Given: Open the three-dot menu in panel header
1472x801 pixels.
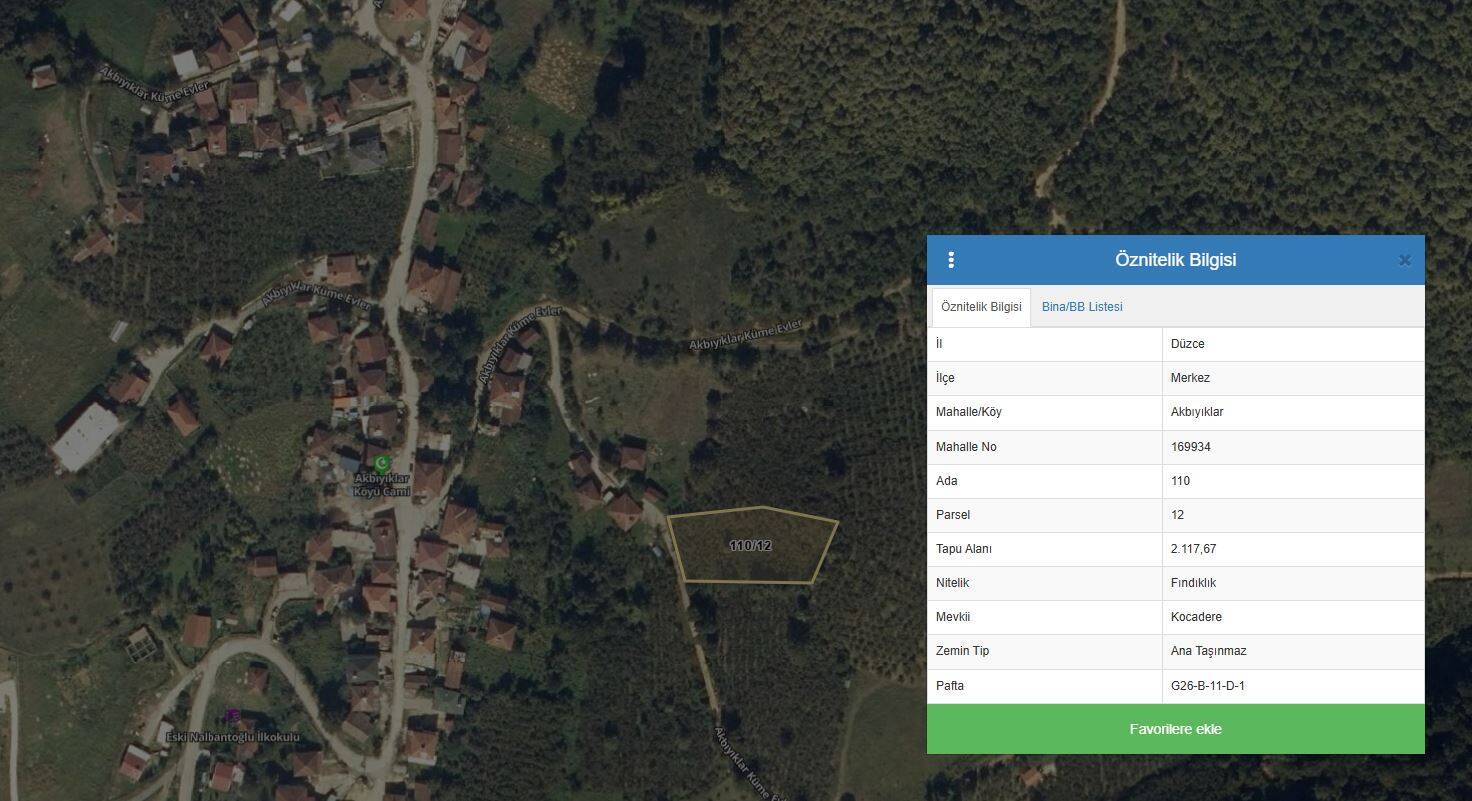Looking at the screenshot, I should coord(950,260).
